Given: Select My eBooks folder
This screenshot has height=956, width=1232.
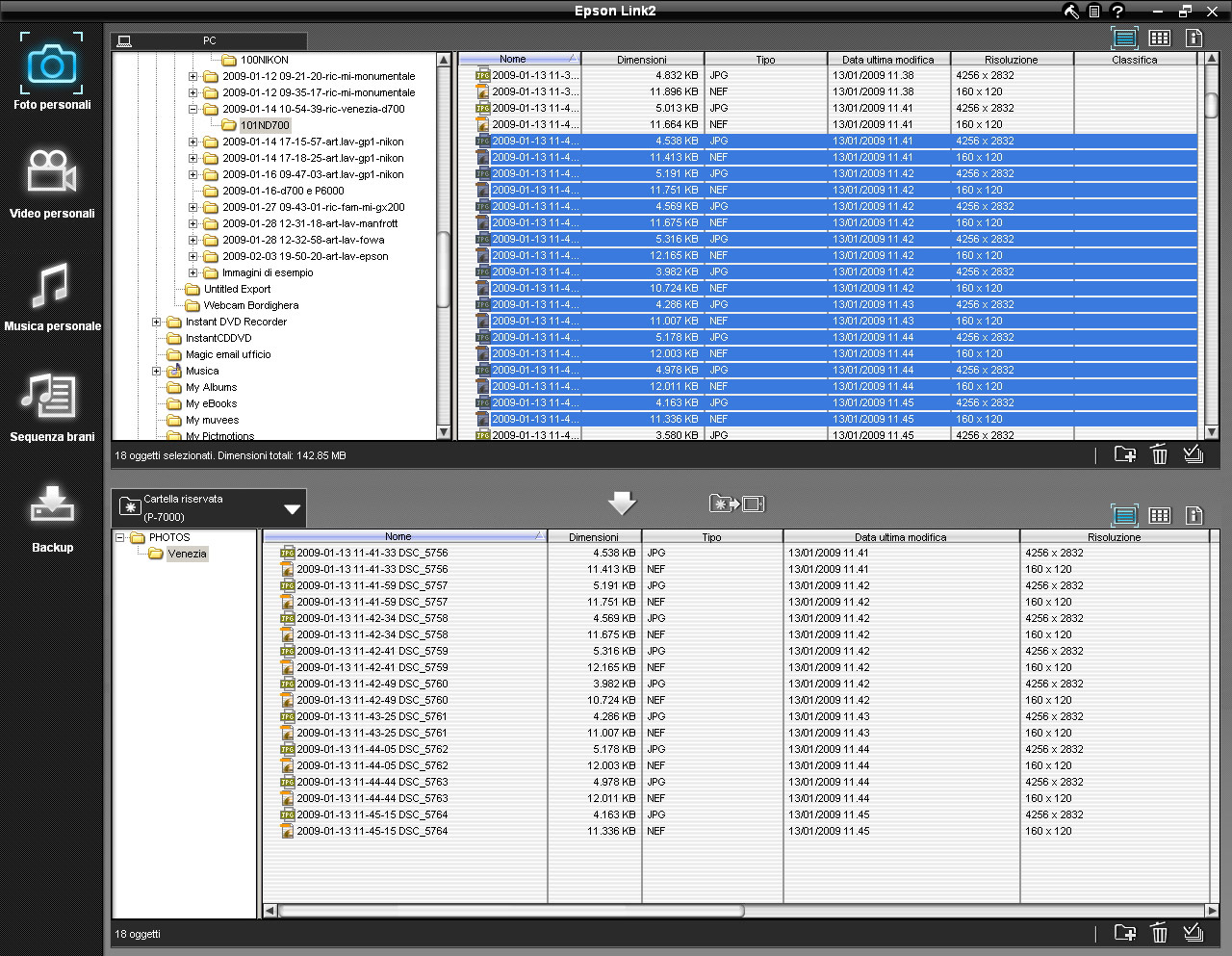Looking at the screenshot, I should coord(211,403).
